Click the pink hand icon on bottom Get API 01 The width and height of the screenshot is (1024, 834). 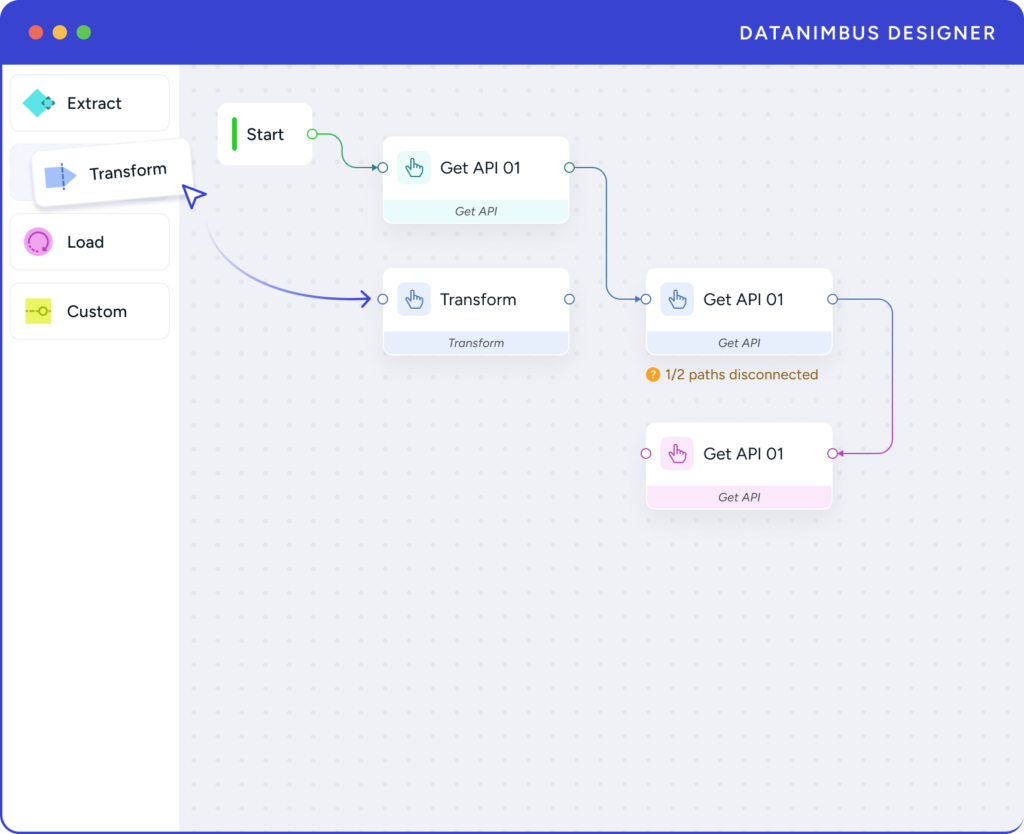pyautogui.click(x=677, y=454)
